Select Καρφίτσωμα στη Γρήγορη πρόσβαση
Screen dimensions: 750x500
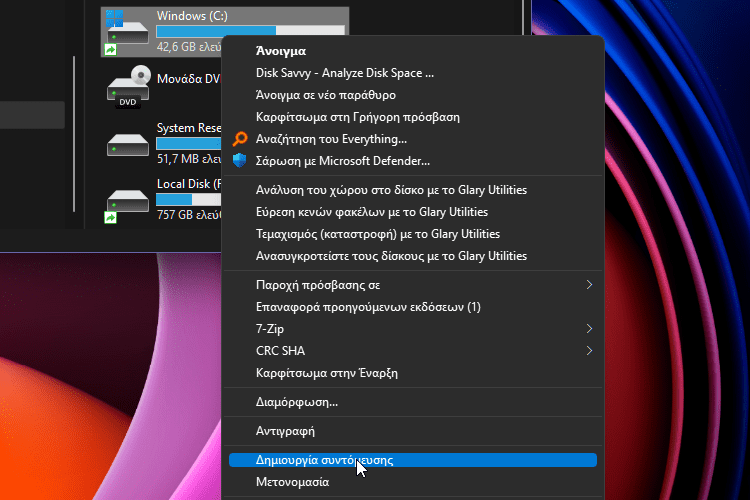pyautogui.click(x=413, y=117)
